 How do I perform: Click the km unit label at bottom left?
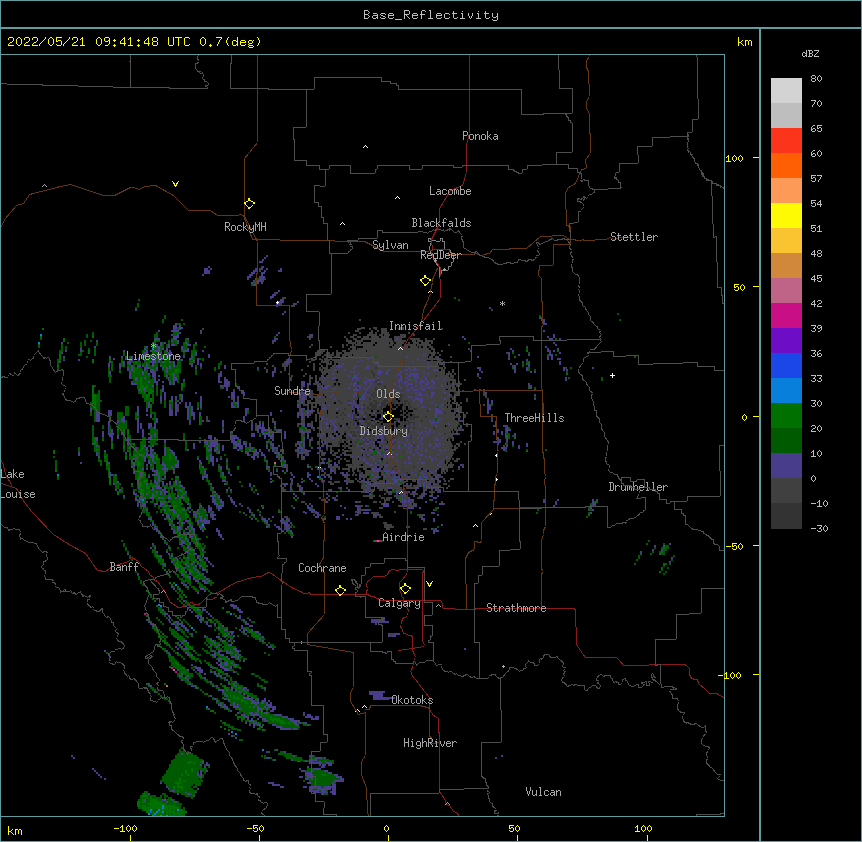click(x=15, y=831)
